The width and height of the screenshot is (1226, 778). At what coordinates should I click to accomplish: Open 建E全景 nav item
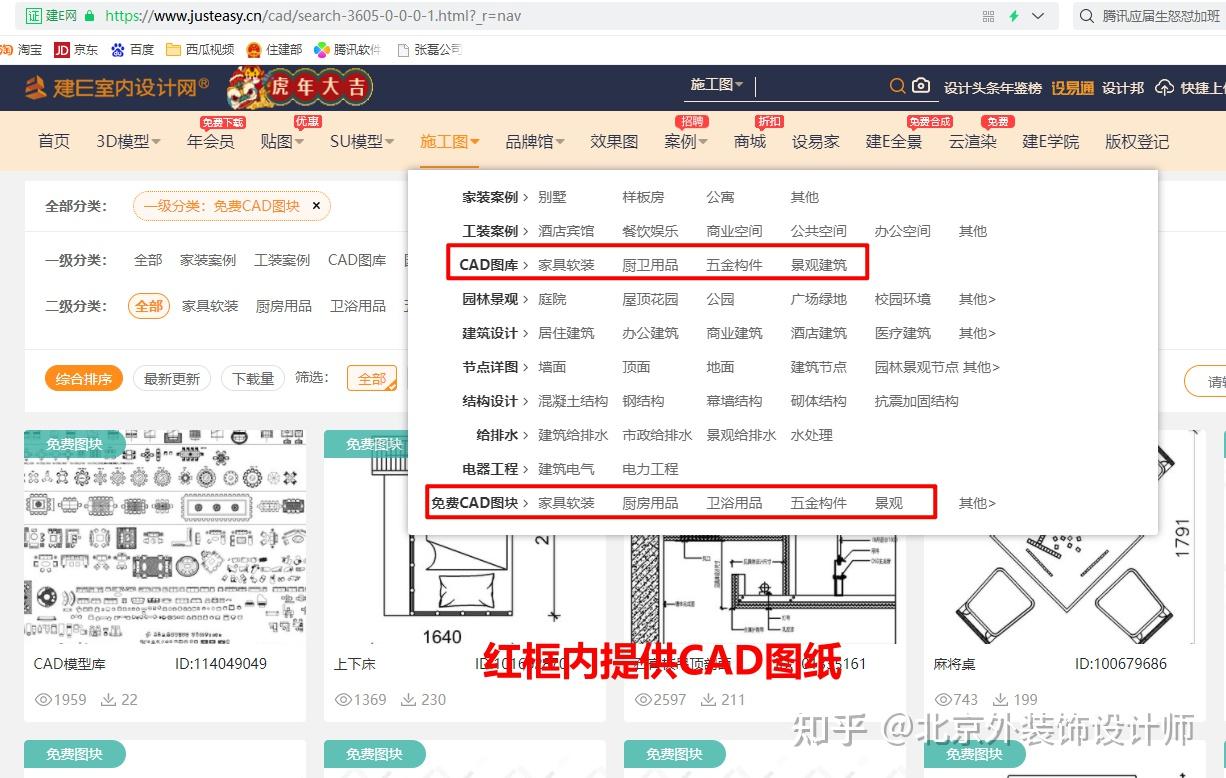click(894, 142)
